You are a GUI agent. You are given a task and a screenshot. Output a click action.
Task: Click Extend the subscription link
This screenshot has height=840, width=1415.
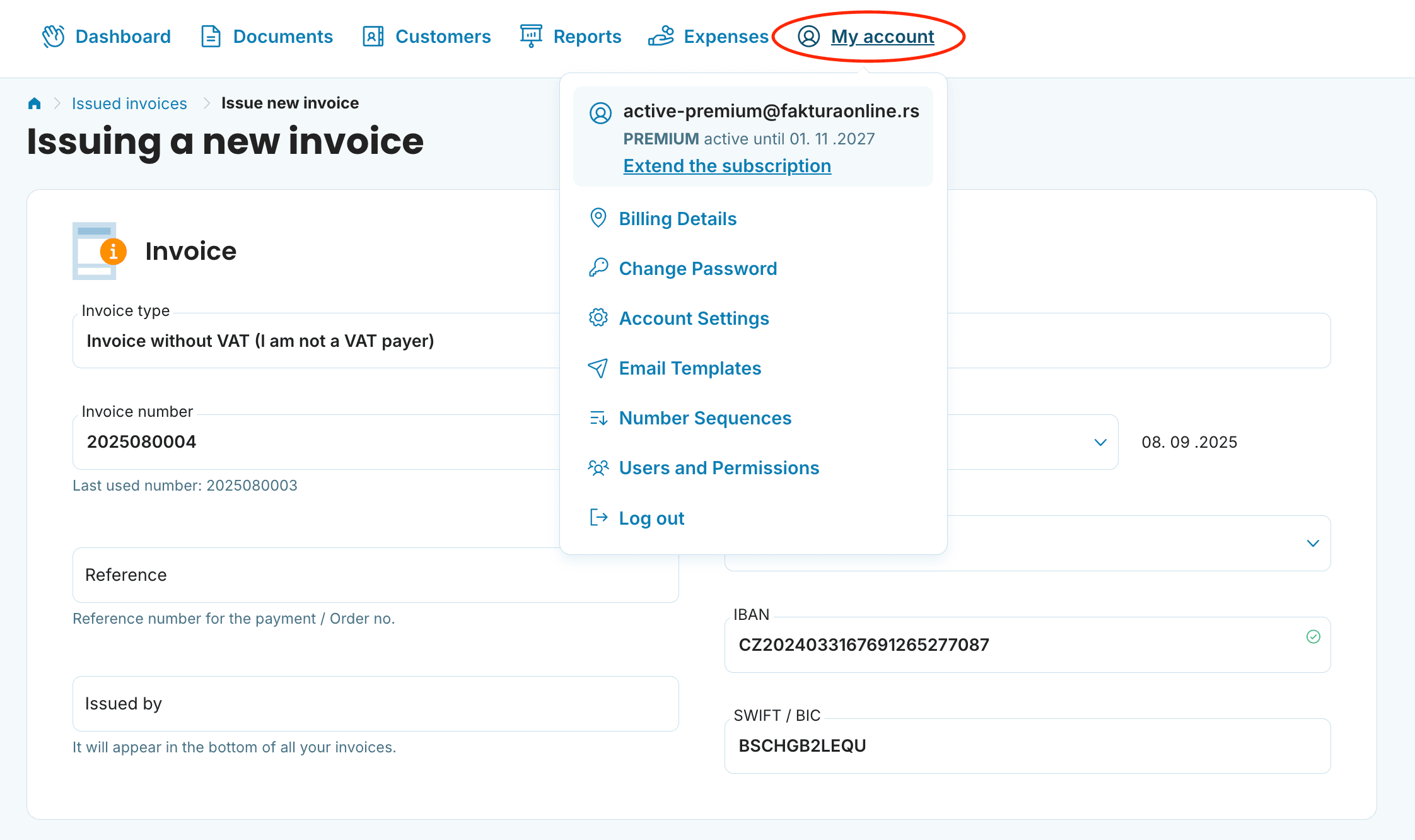[726, 166]
